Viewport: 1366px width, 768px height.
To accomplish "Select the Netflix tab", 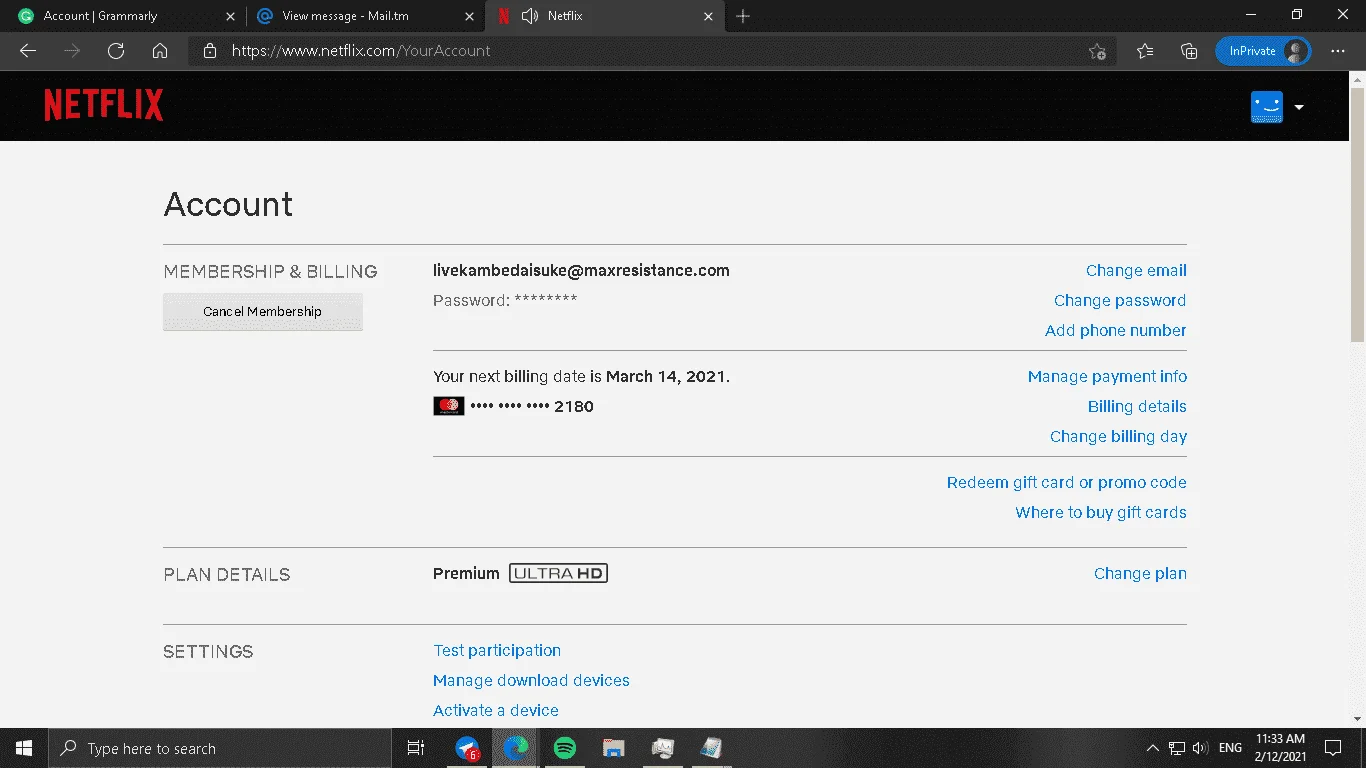I will click(x=606, y=16).
